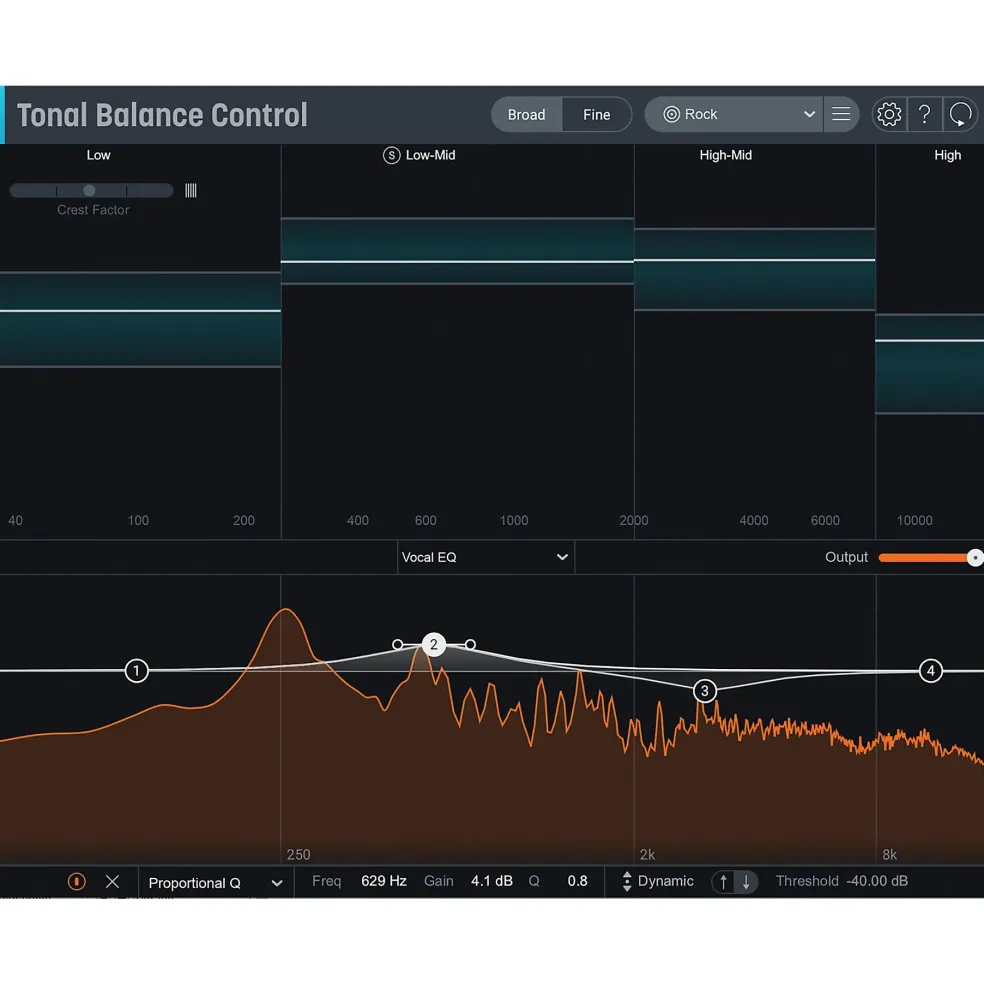Select EQ node 4
Viewport: 984px width, 985px height.
click(930, 671)
